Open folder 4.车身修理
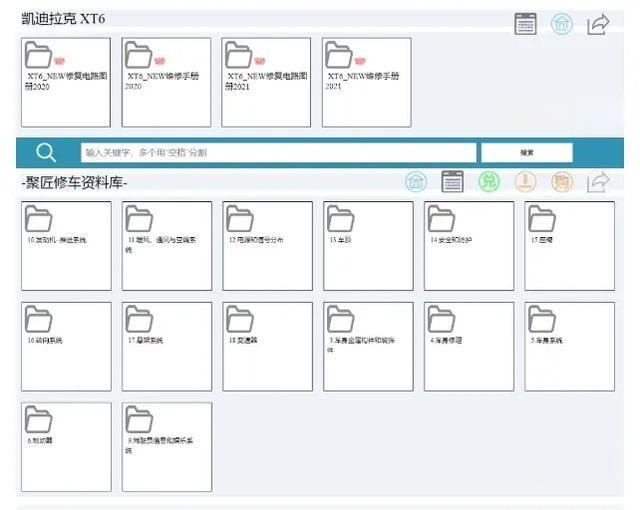 (469, 346)
